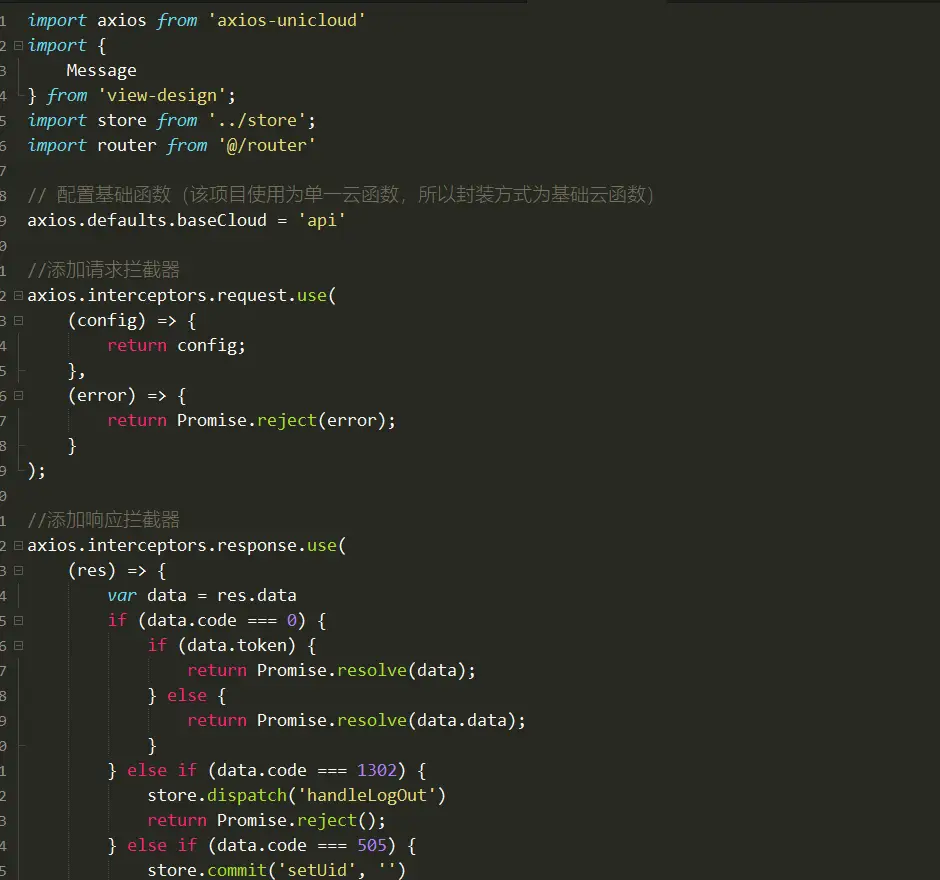Collapse the axios.interceptors.response.use fold marker

18,546
